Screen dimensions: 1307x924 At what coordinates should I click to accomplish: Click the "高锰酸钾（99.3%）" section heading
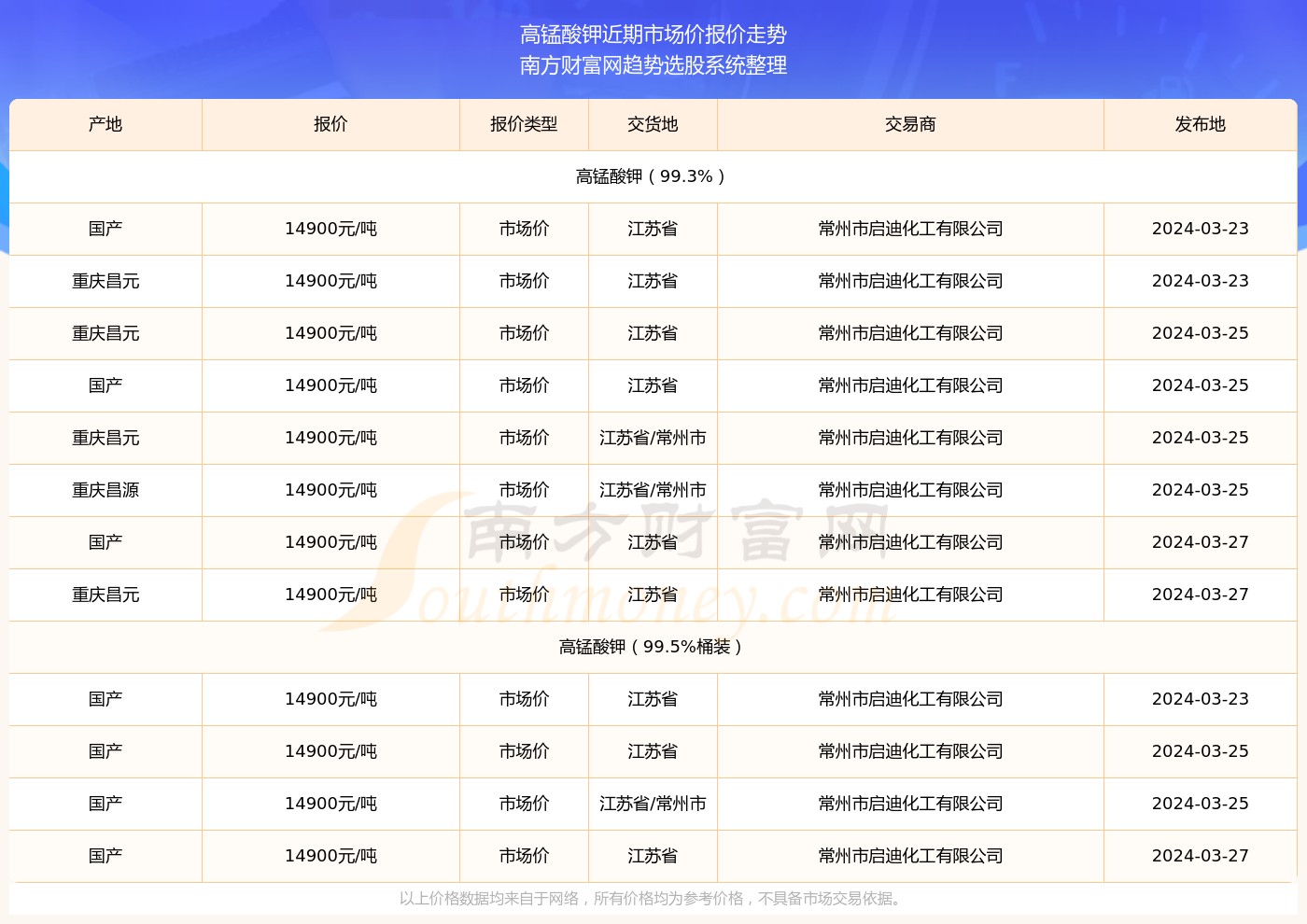(x=653, y=176)
